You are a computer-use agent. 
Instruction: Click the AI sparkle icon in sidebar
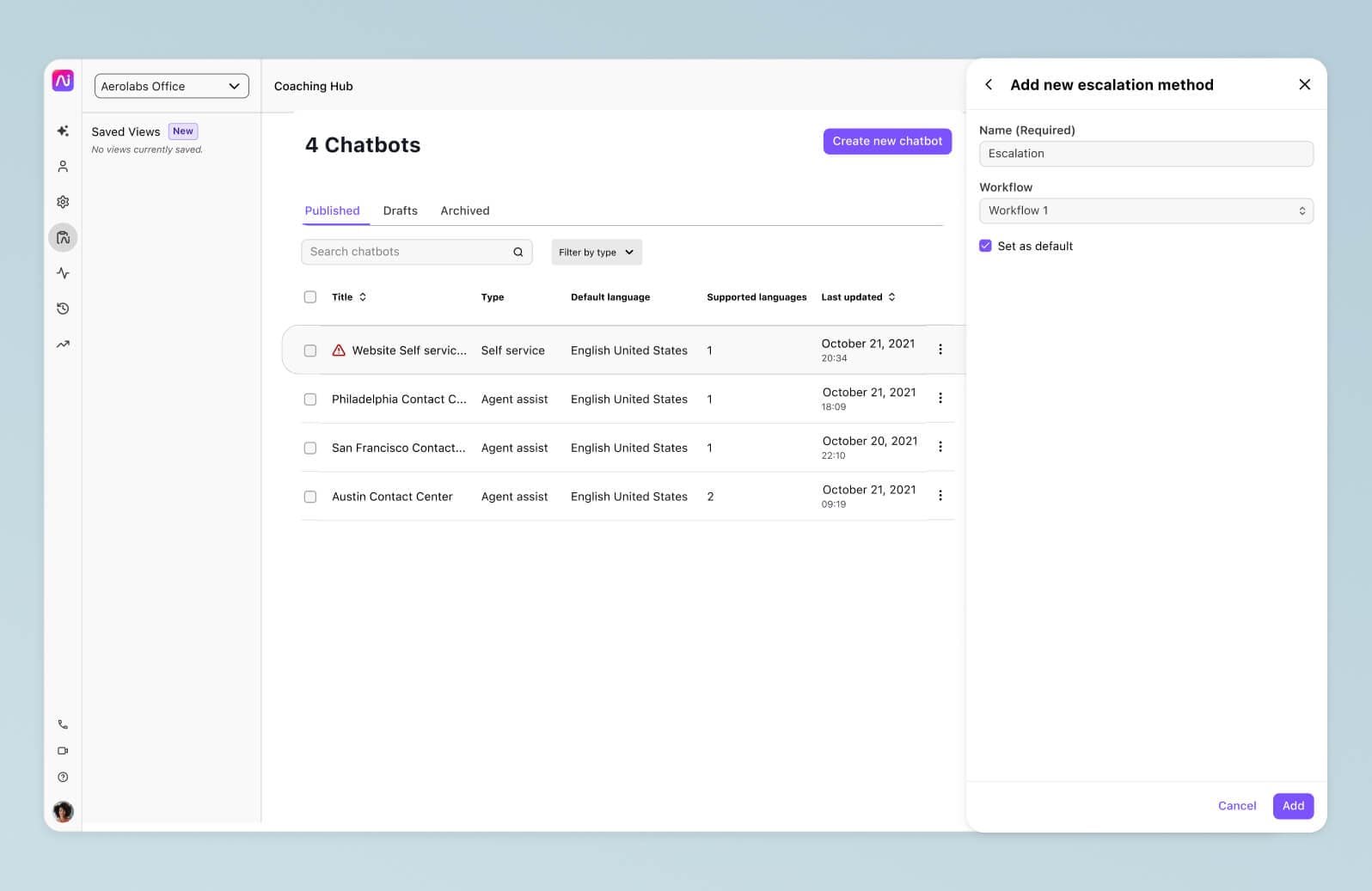pos(63,131)
